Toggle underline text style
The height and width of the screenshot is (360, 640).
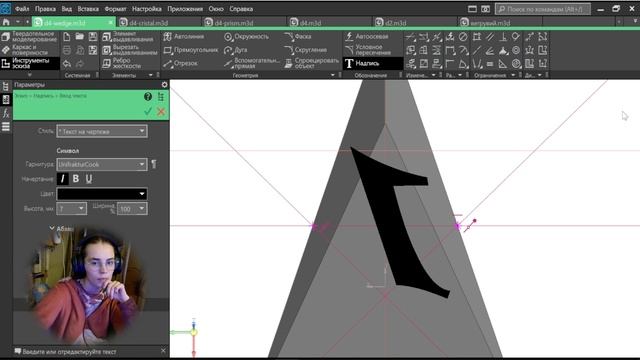click(89, 178)
